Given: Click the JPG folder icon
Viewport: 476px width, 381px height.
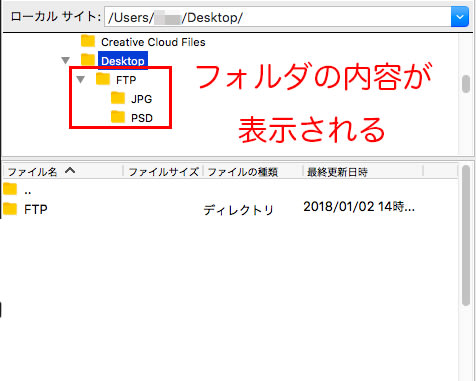Looking at the screenshot, I should pyautogui.click(x=118, y=98).
